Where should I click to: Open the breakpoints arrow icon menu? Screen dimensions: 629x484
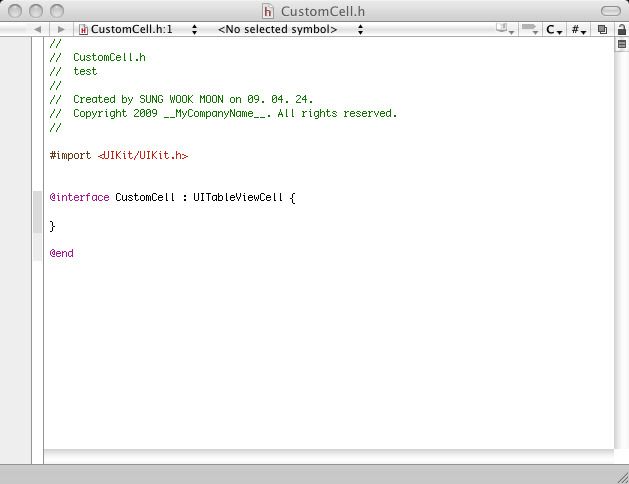(x=530, y=29)
